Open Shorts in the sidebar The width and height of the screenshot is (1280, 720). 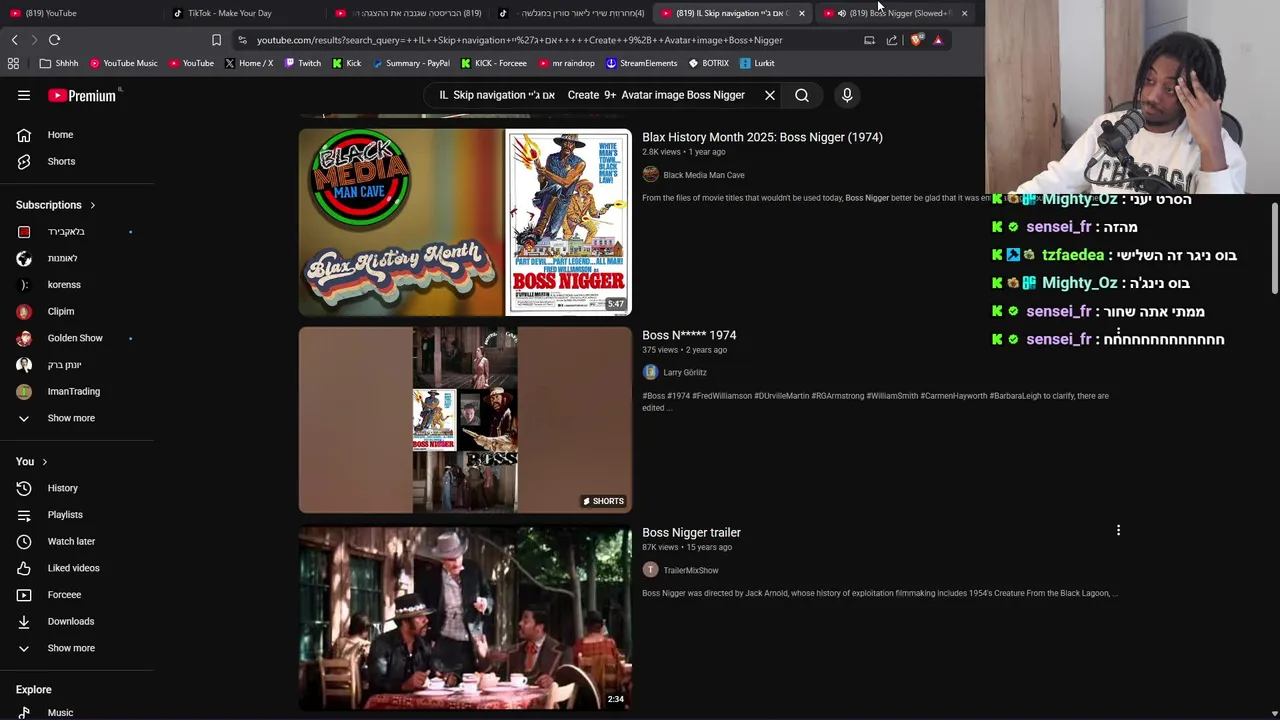(x=77, y=161)
